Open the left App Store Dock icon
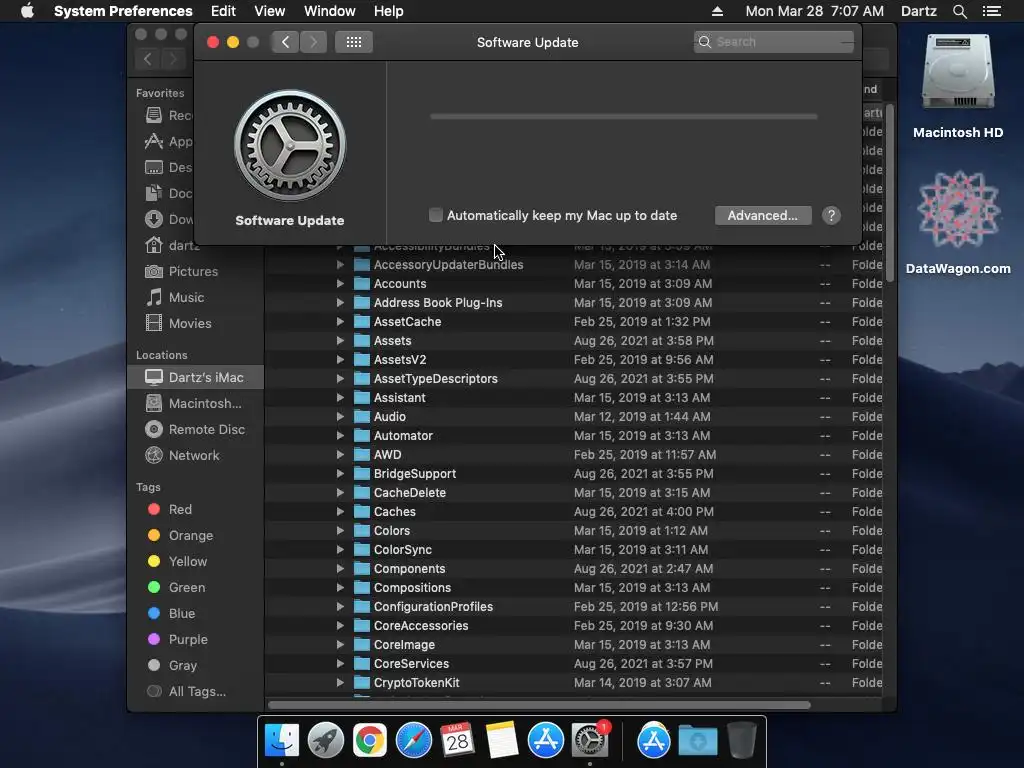1024x768 pixels. pos(545,740)
